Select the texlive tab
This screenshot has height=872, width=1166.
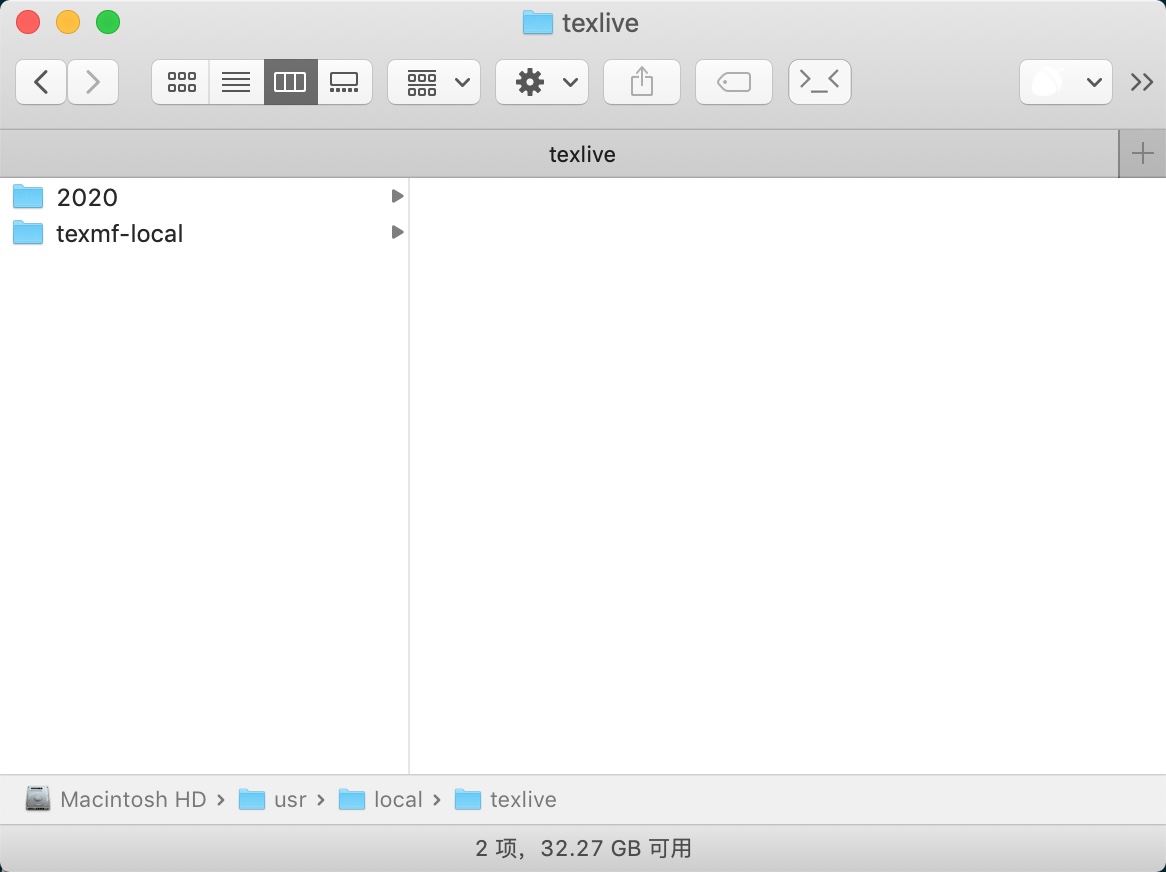(x=582, y=154)
